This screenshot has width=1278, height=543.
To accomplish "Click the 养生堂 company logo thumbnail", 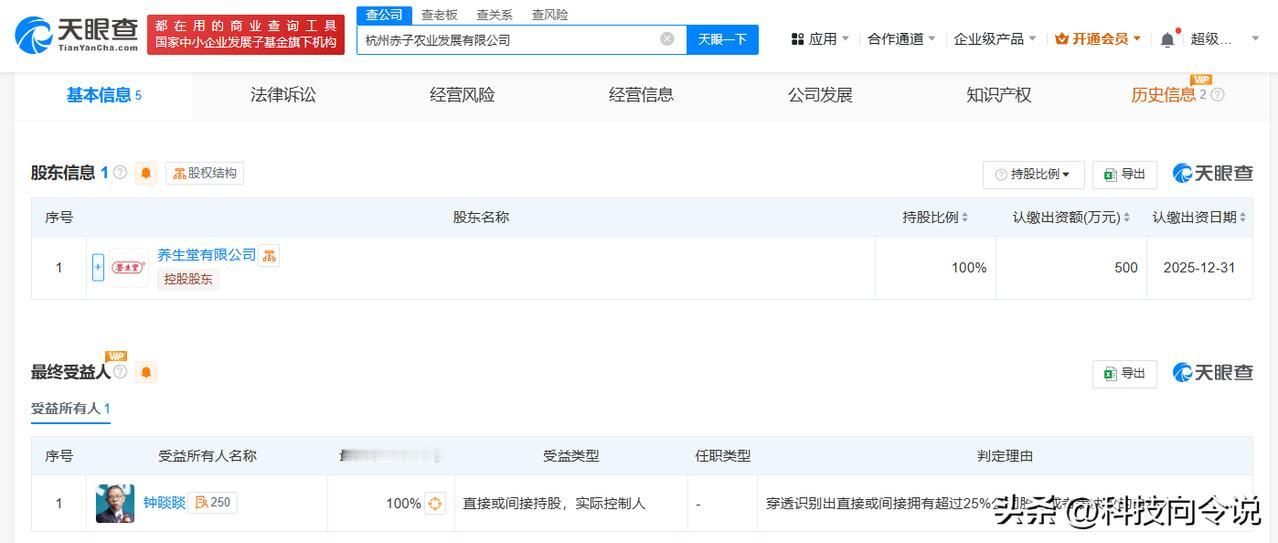I will (x=129, y=267).
